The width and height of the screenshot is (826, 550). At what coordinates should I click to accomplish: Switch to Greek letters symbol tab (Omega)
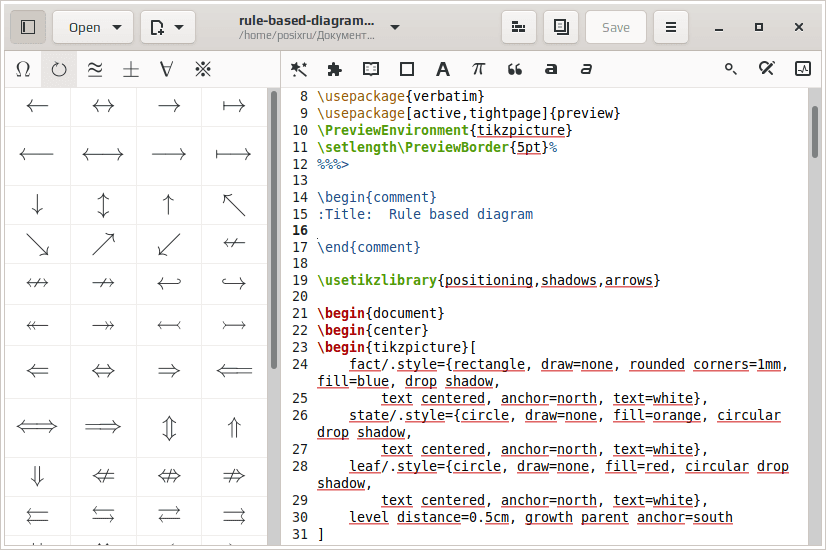coord(23,69)
